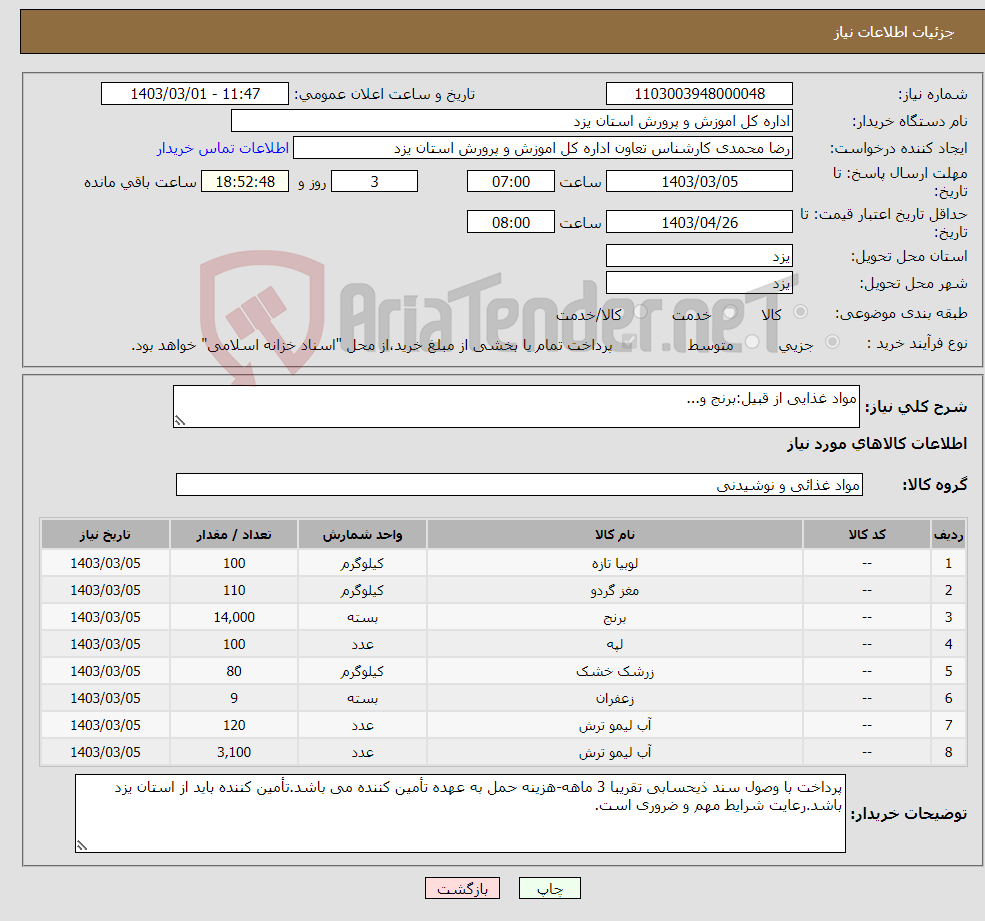Select the کالا/خدمت radio button
The width and height of the screenshot is (985, 921).
click(640, 312)
